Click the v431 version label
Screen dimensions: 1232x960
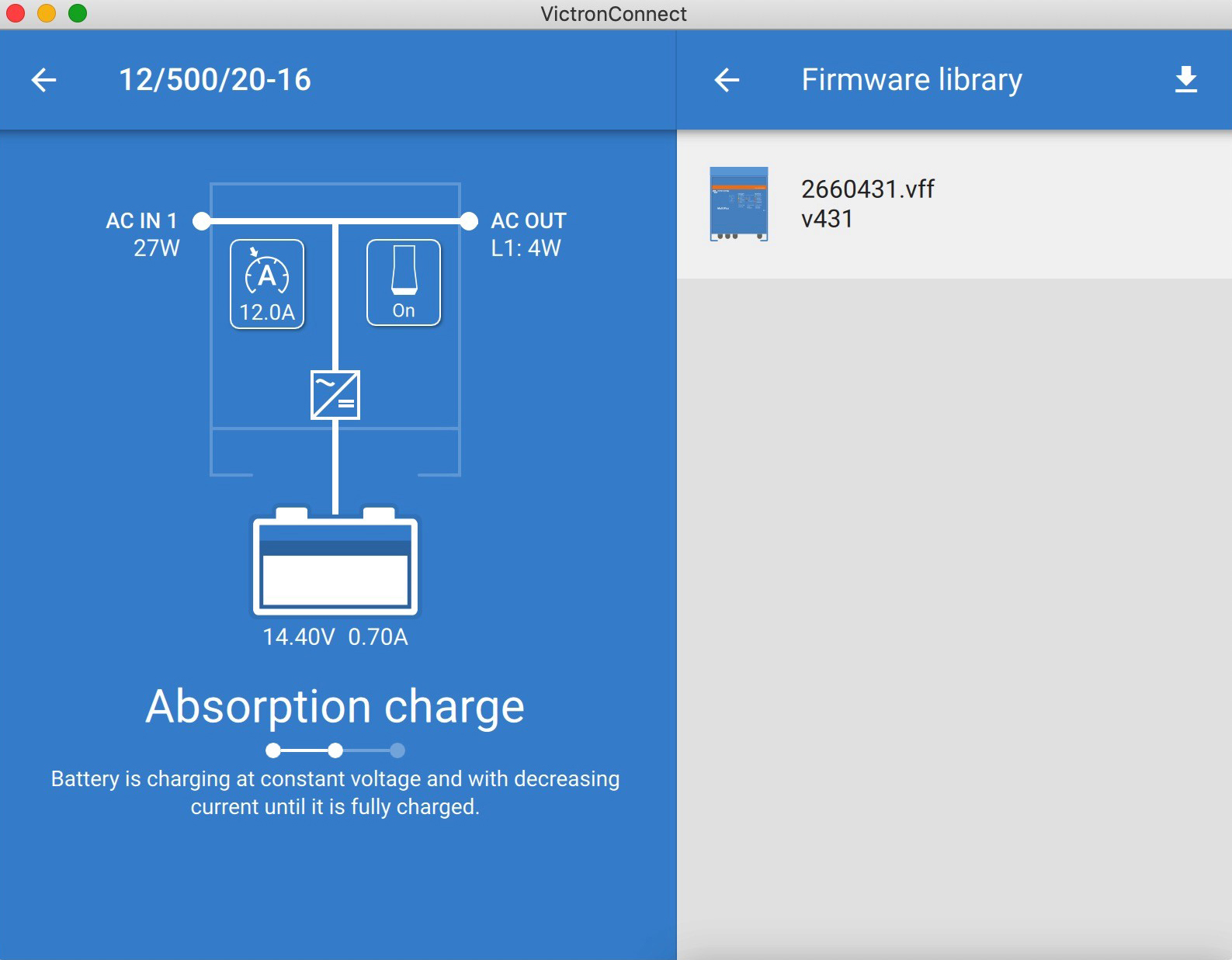coord(827,220)
